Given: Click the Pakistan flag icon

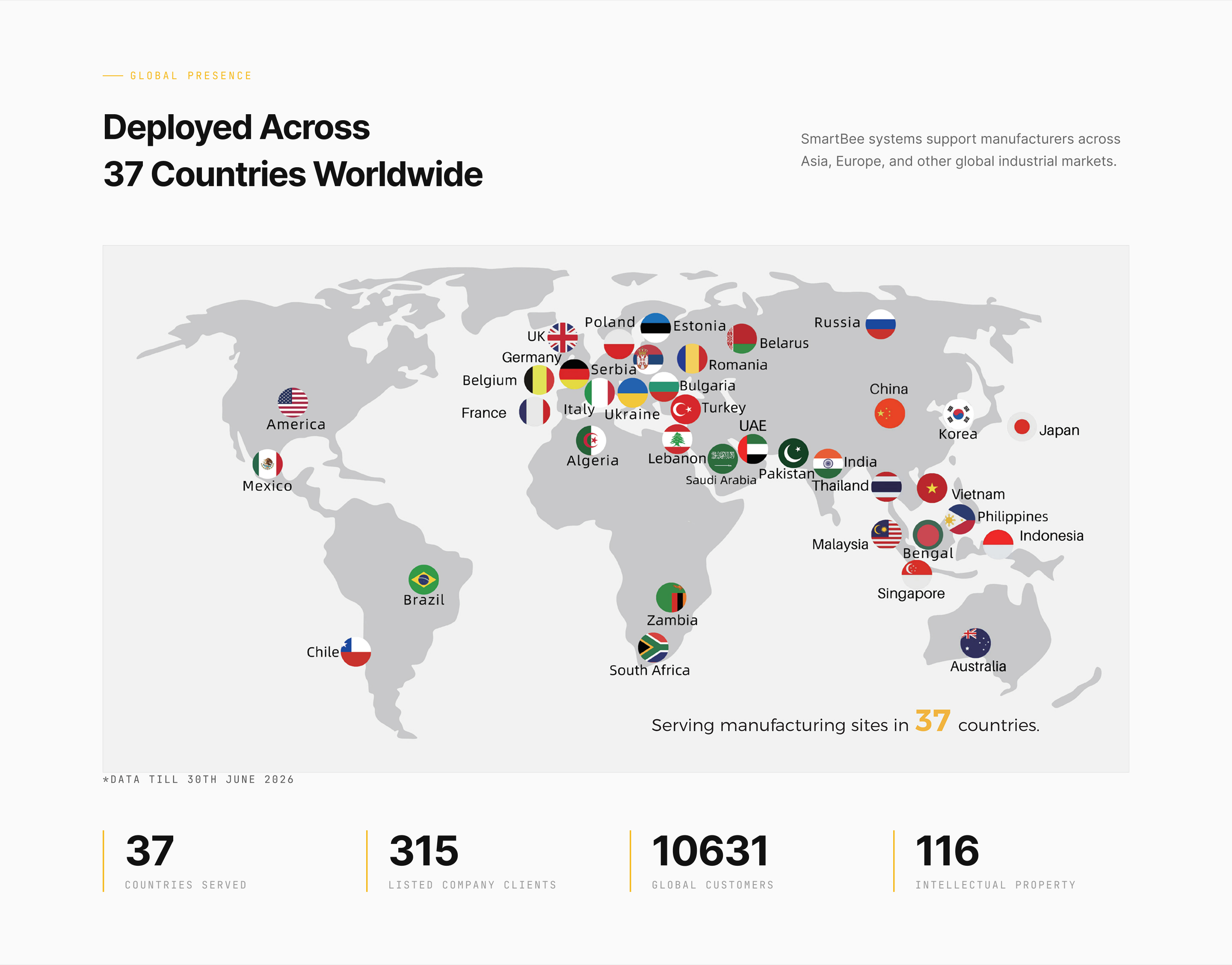Looking at the screenshot, I should 793,453.
